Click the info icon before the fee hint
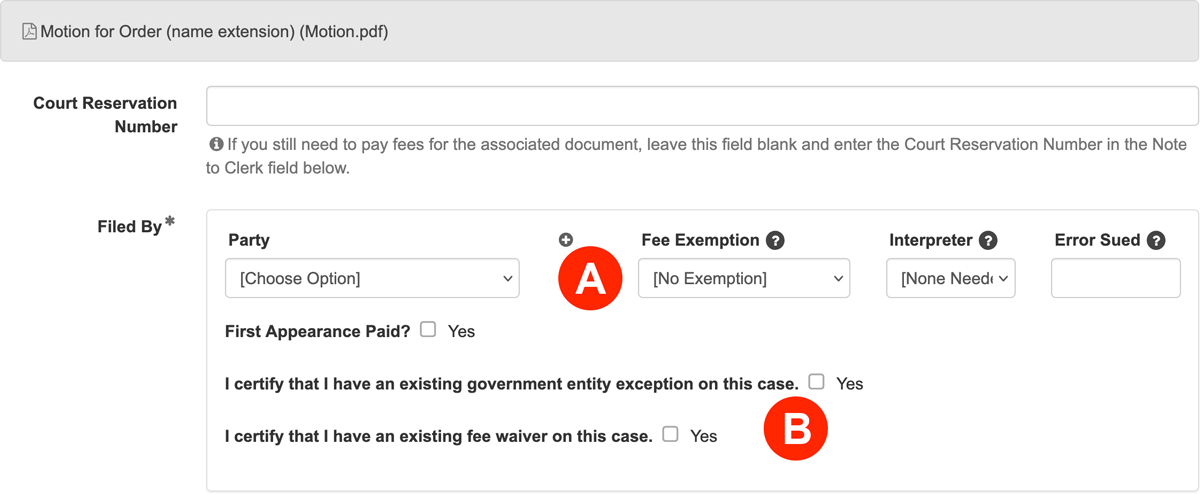The width and height of the screenshot is (1200, 494). [x=215, y=145]
